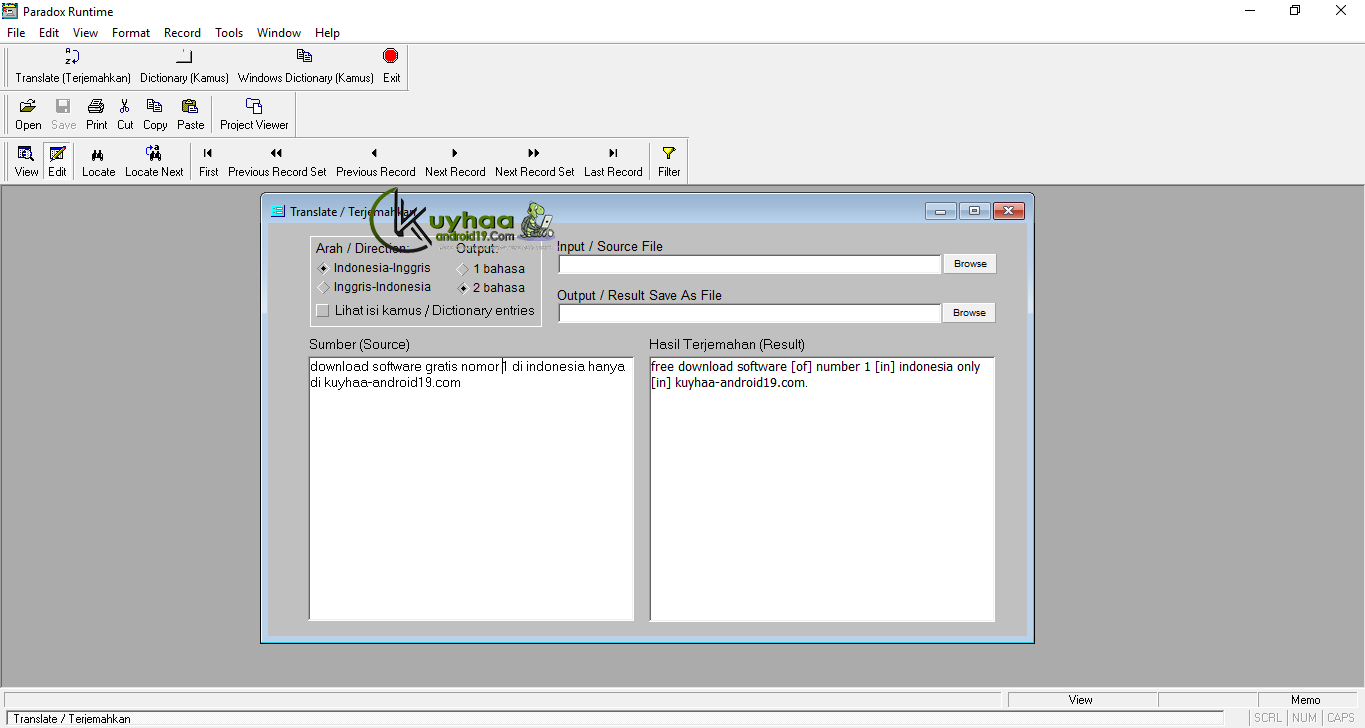This screenshot has height=728, width=1365.
Task: Click the Translate (Terjemahkan) toolbar icon
Action: coord(73,57)
